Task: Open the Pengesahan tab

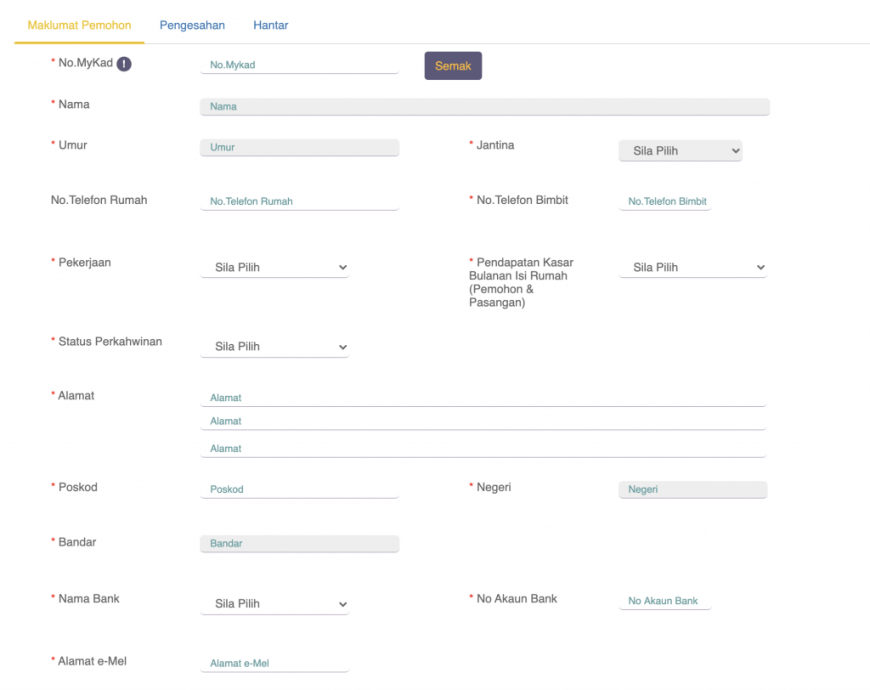Action: [x=192, y=26]
